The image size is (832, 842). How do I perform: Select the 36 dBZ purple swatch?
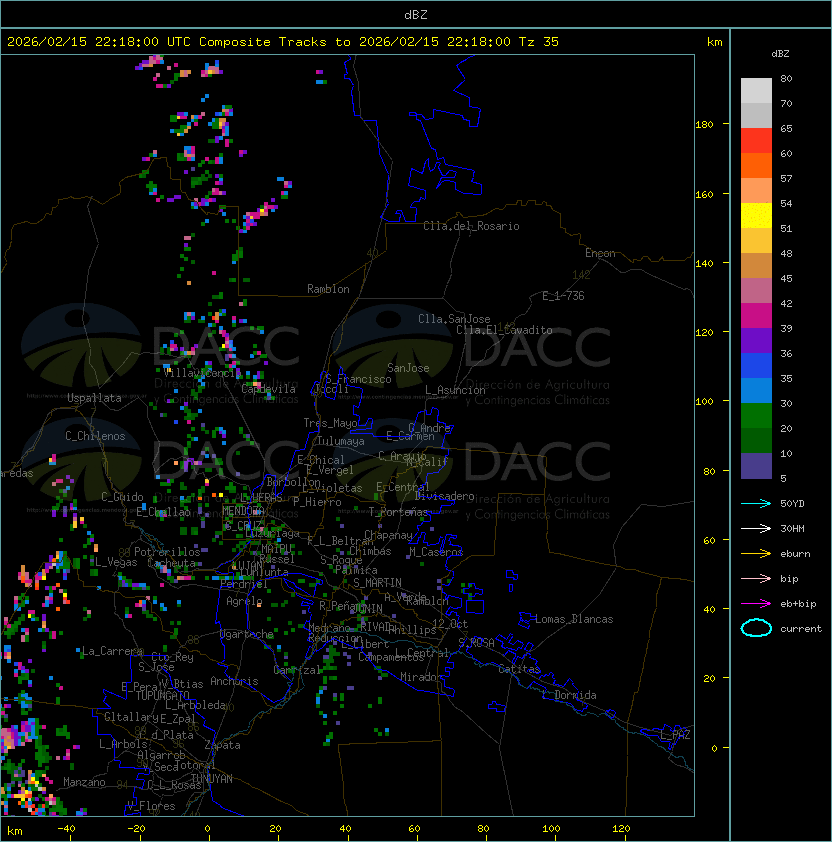coord(756,340)
